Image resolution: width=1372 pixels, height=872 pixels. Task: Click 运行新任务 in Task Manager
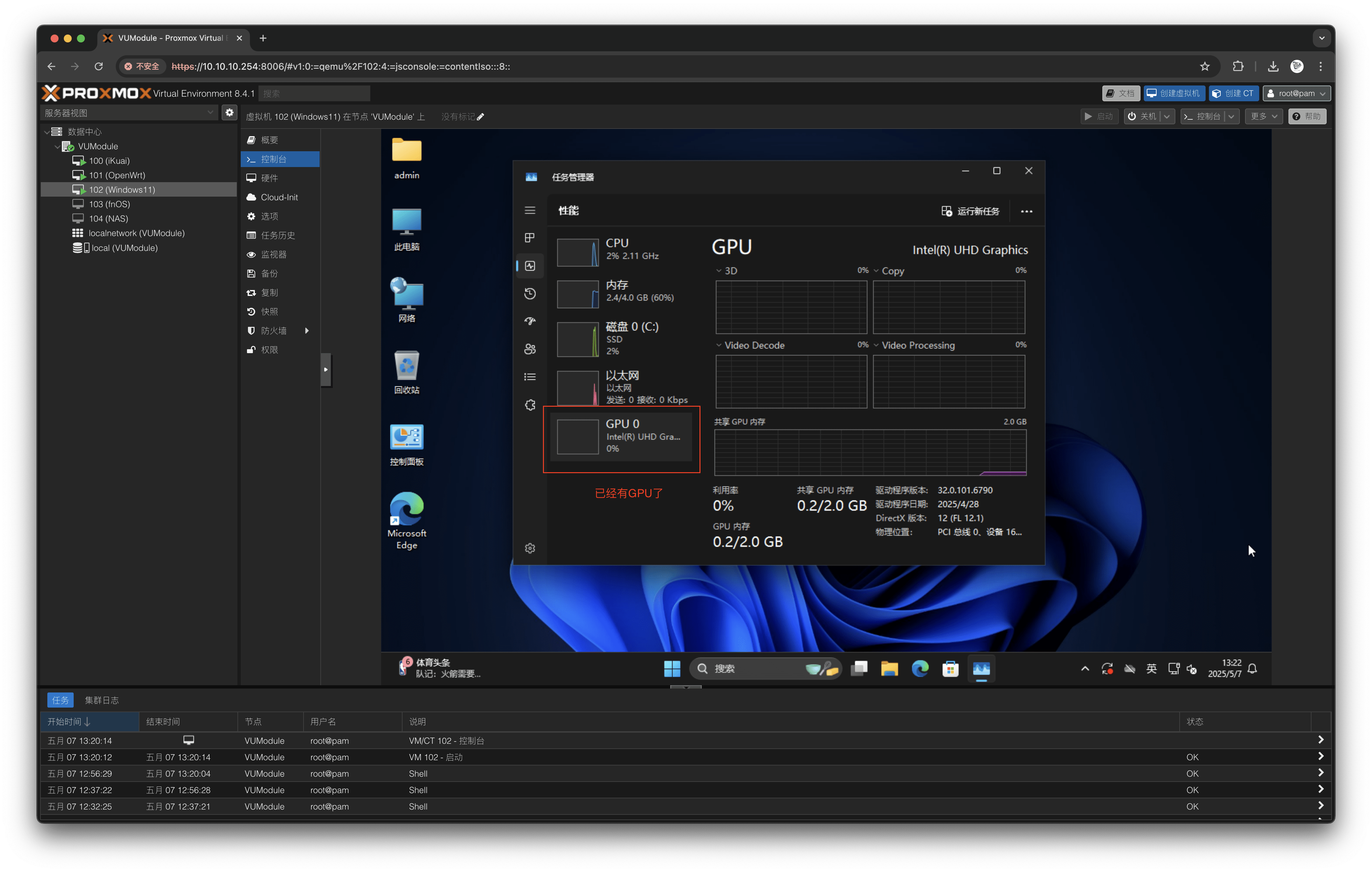pos(970,211)
